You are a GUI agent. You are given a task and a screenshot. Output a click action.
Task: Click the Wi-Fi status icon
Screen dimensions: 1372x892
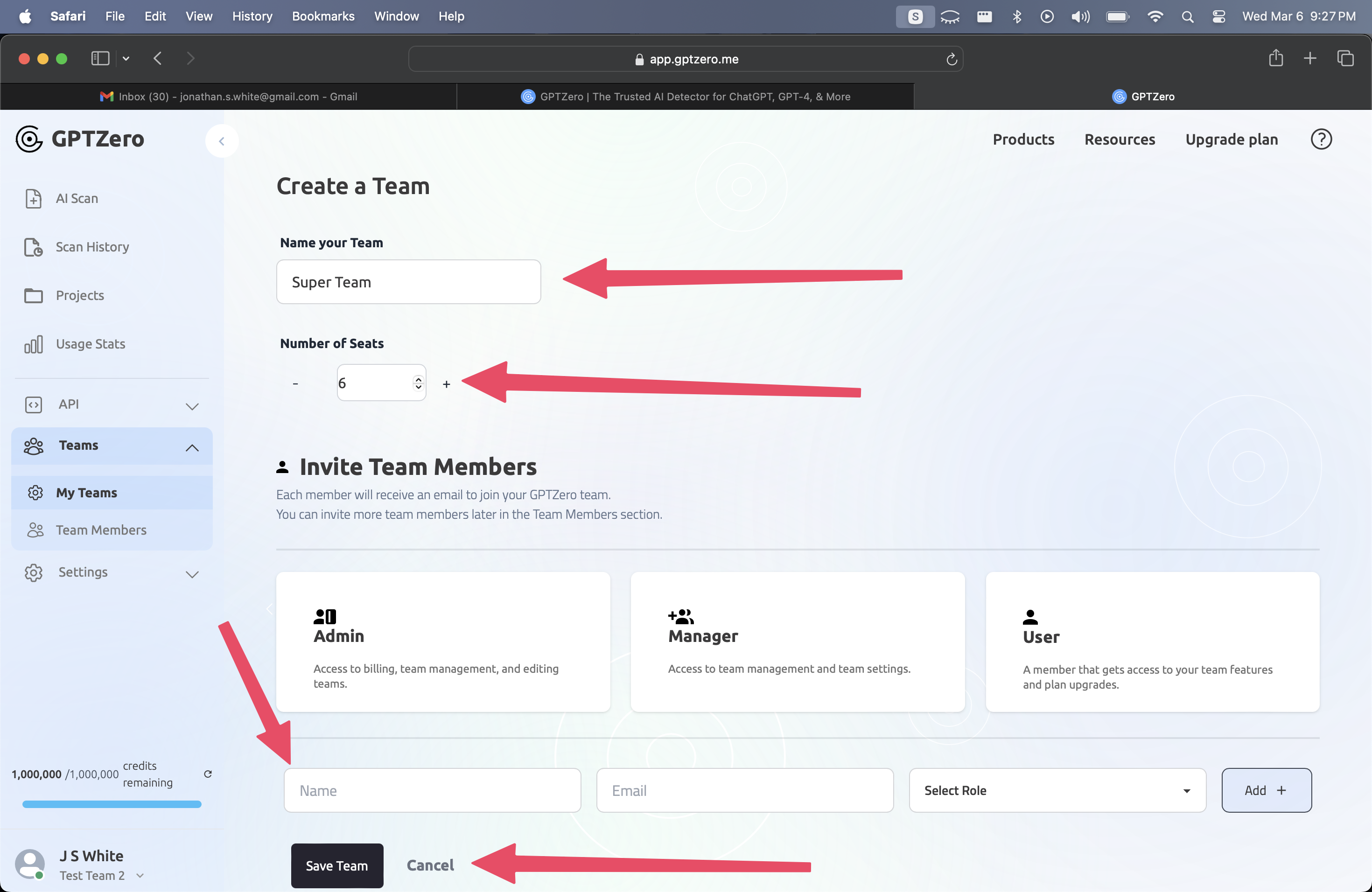click(x=1155, y=16)
